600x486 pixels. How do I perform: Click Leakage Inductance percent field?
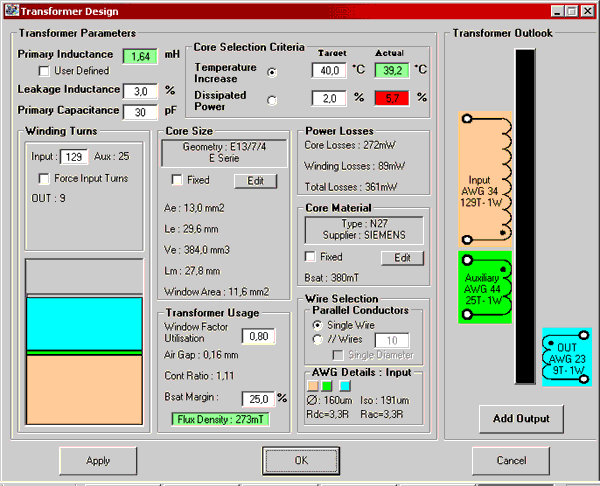click(140, 91)
